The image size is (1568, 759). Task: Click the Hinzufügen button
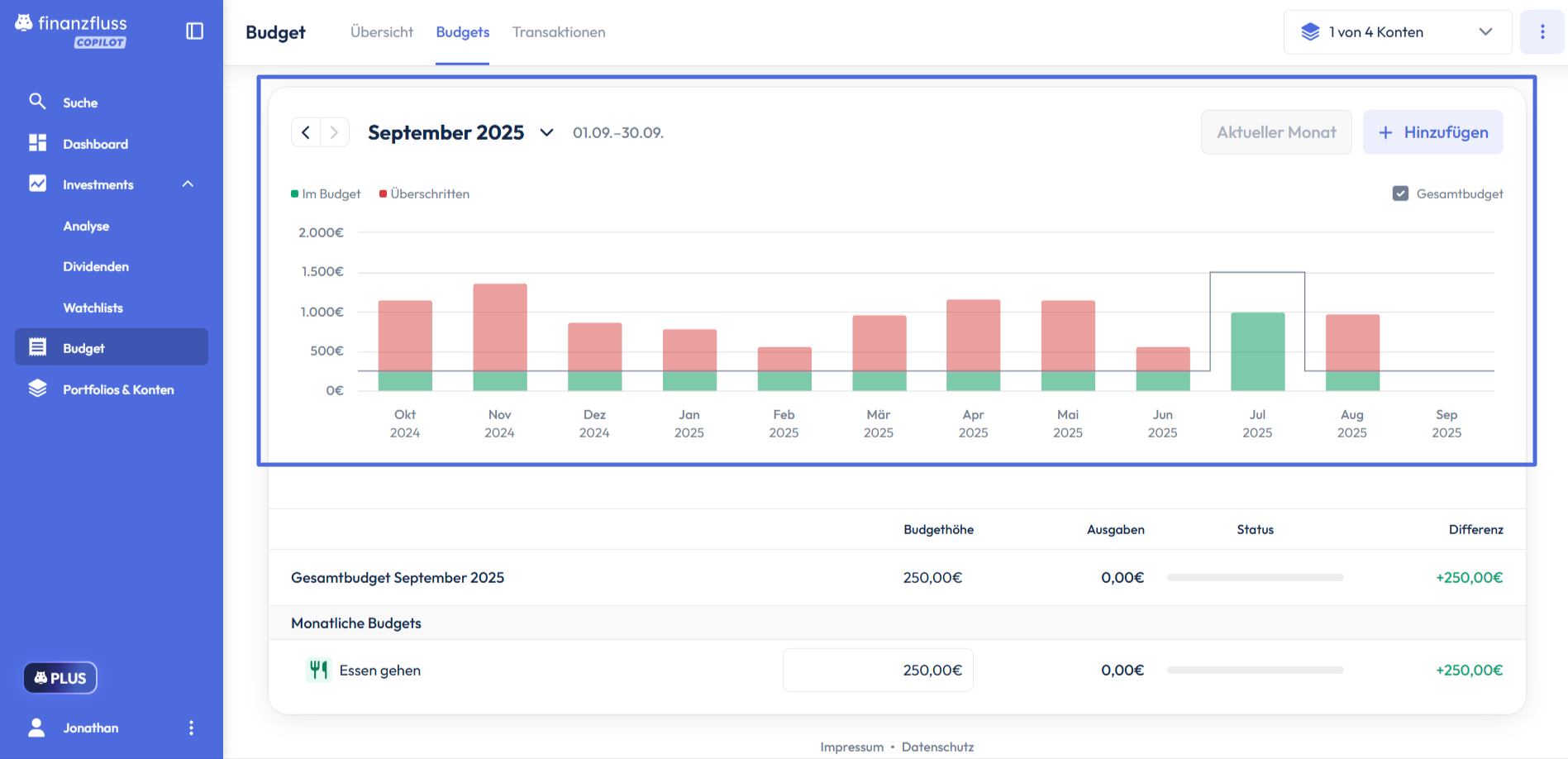coord(1432,132)
